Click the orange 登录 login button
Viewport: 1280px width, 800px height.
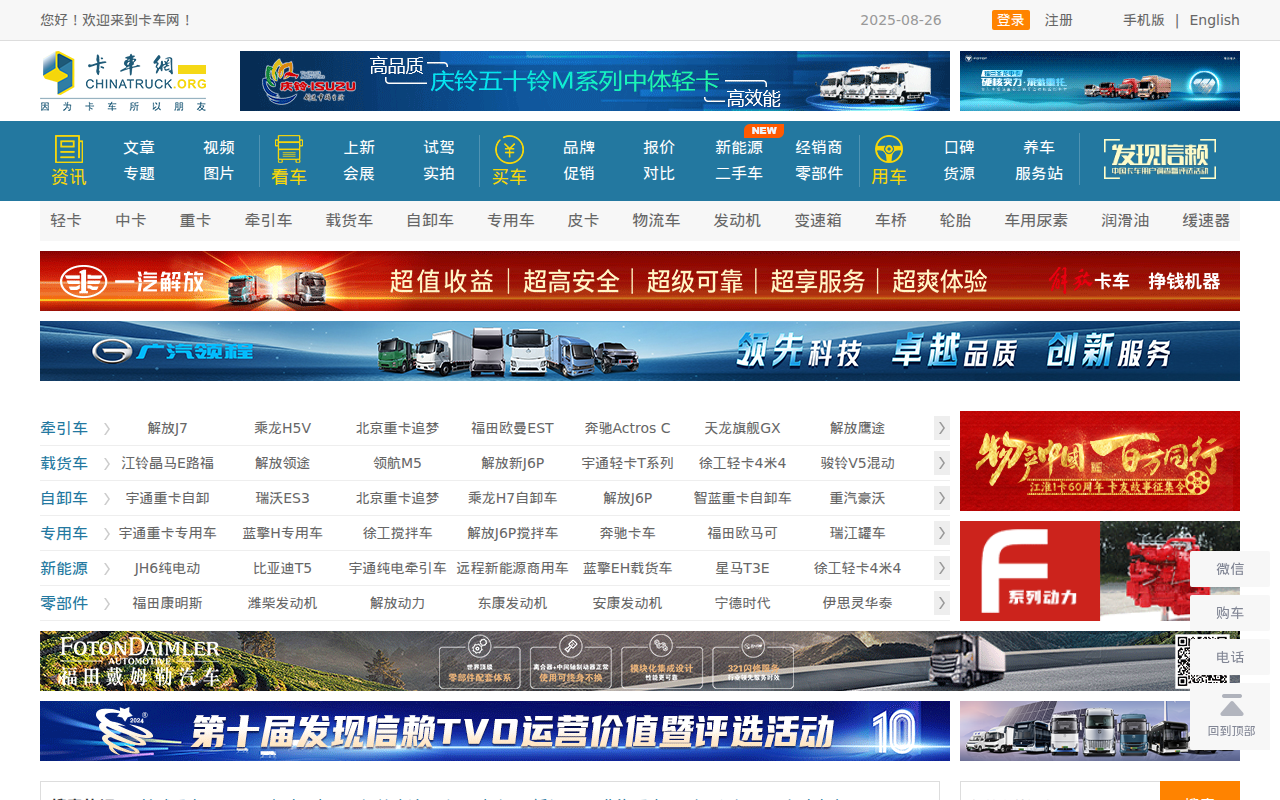(1011, 20)
